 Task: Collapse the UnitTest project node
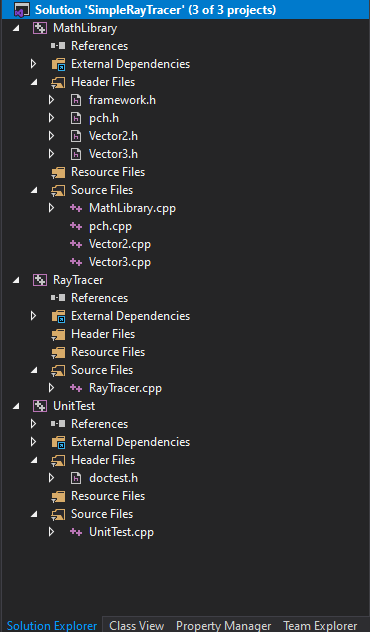tap(16, 406)
